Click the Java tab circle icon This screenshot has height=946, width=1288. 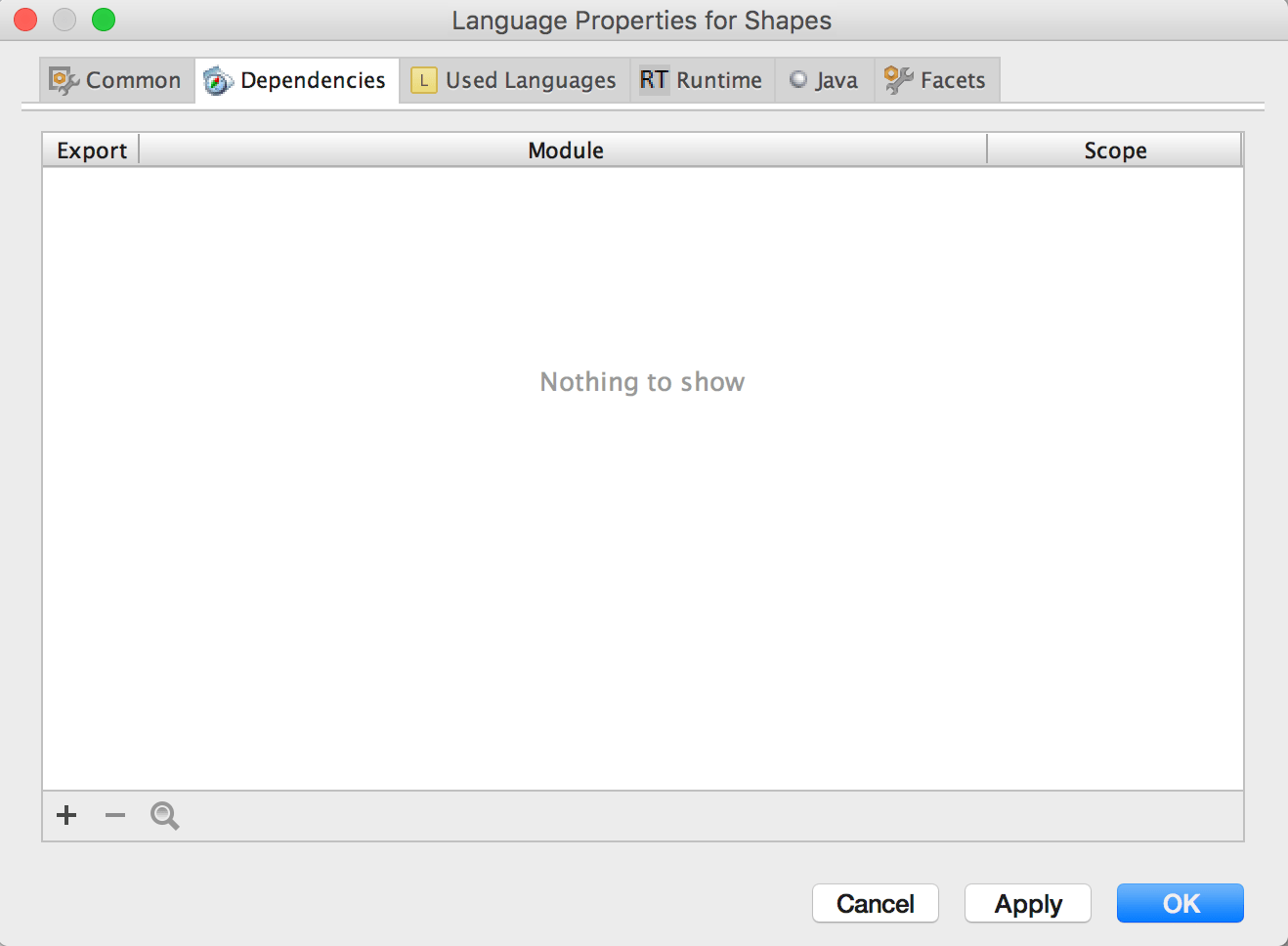point(798,79)
